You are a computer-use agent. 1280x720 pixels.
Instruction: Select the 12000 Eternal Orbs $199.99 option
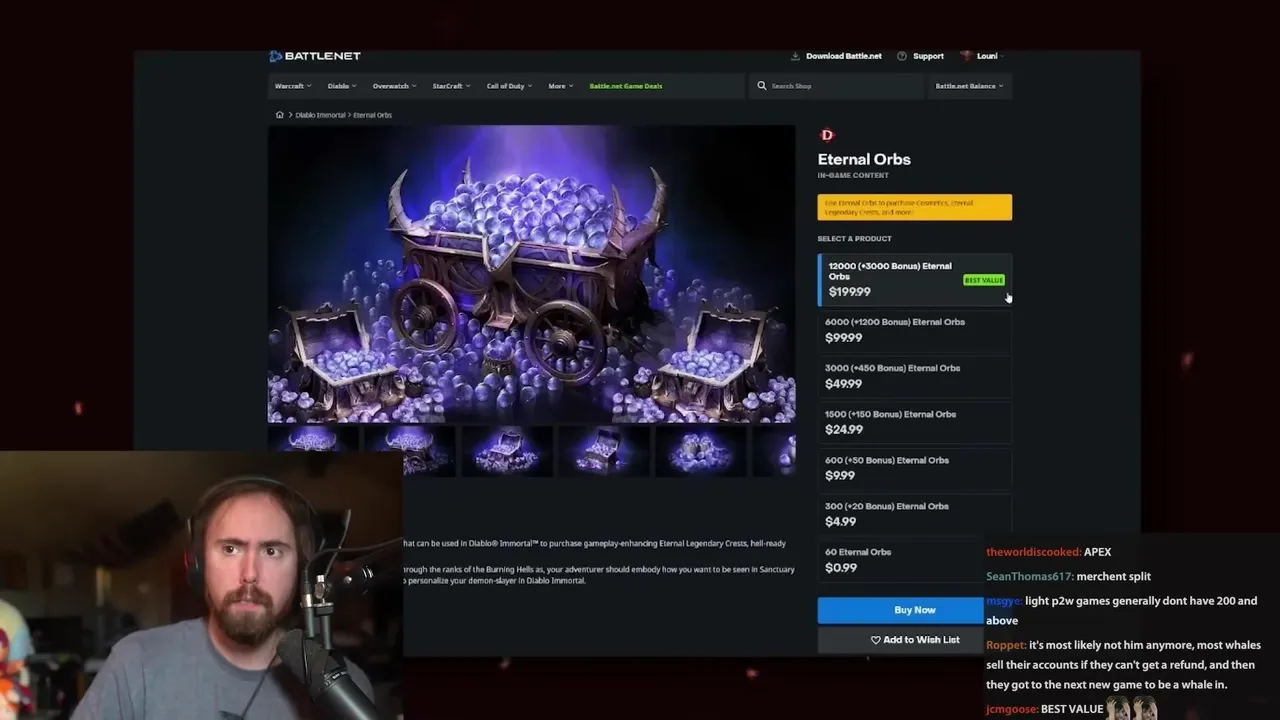click(x=915, y=279)
